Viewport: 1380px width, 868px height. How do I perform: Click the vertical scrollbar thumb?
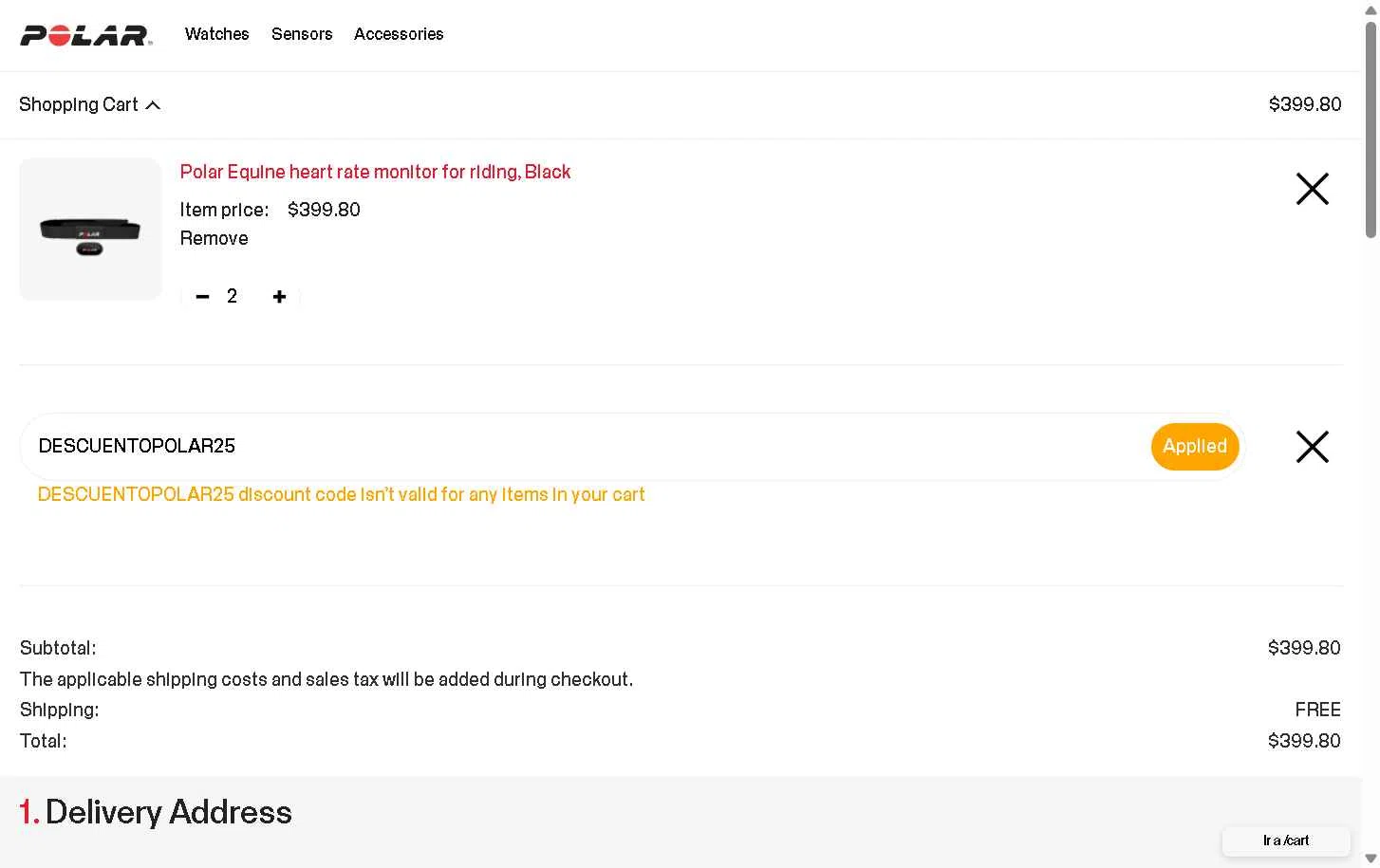[x=1371, y=129]
